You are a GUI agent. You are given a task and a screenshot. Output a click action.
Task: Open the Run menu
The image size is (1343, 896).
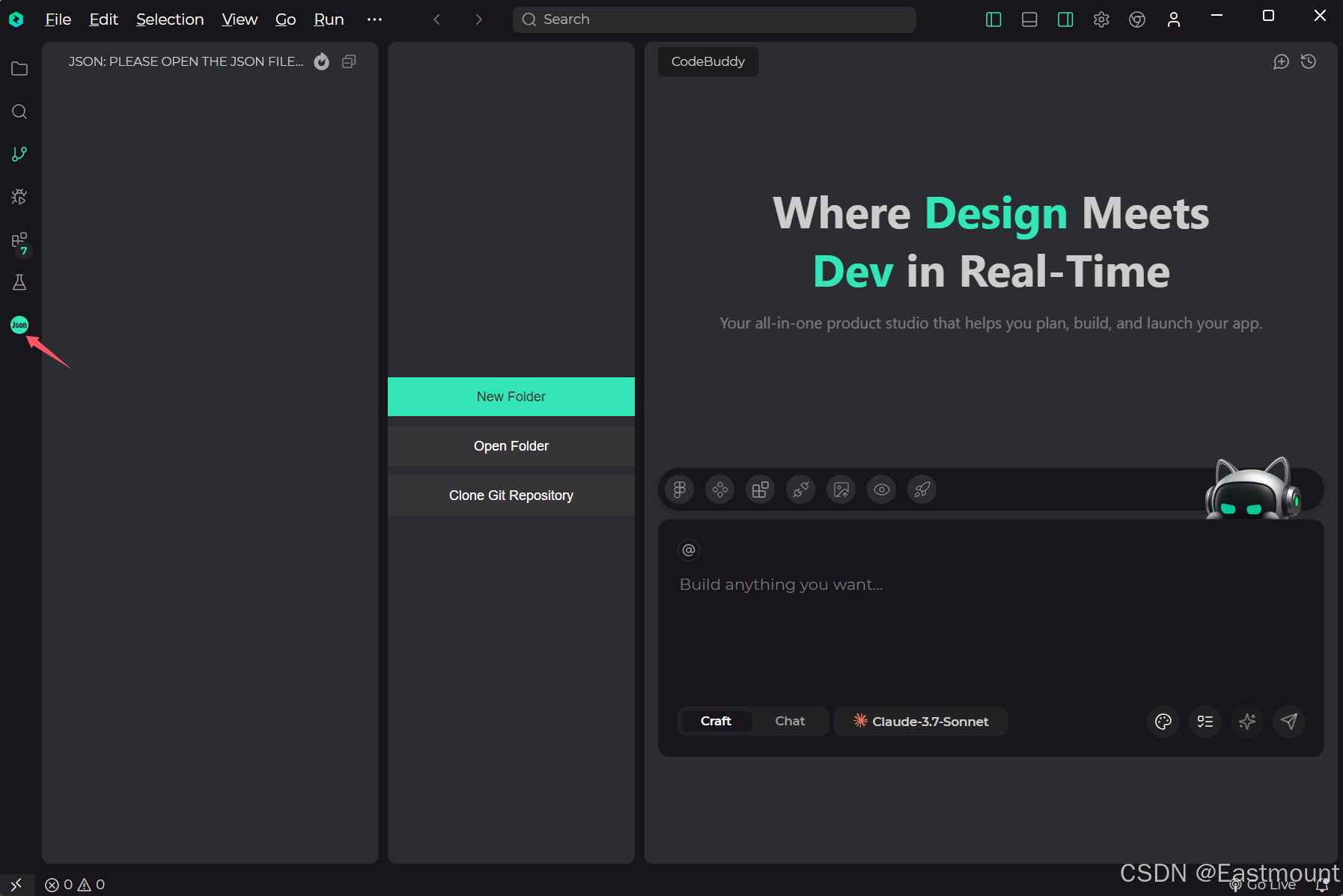pos(329,19)
